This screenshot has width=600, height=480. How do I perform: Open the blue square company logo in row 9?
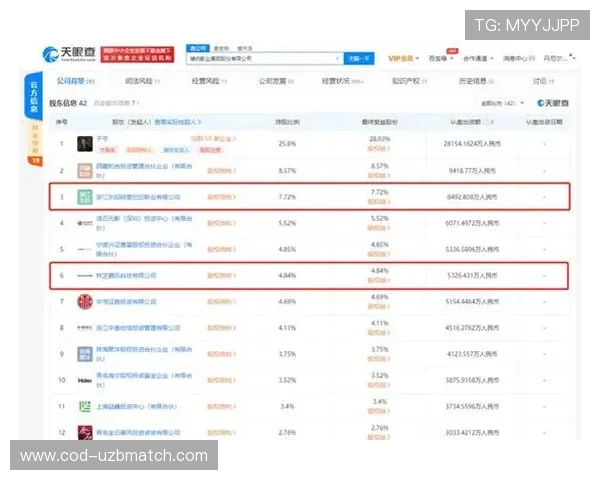click(85, 354)
